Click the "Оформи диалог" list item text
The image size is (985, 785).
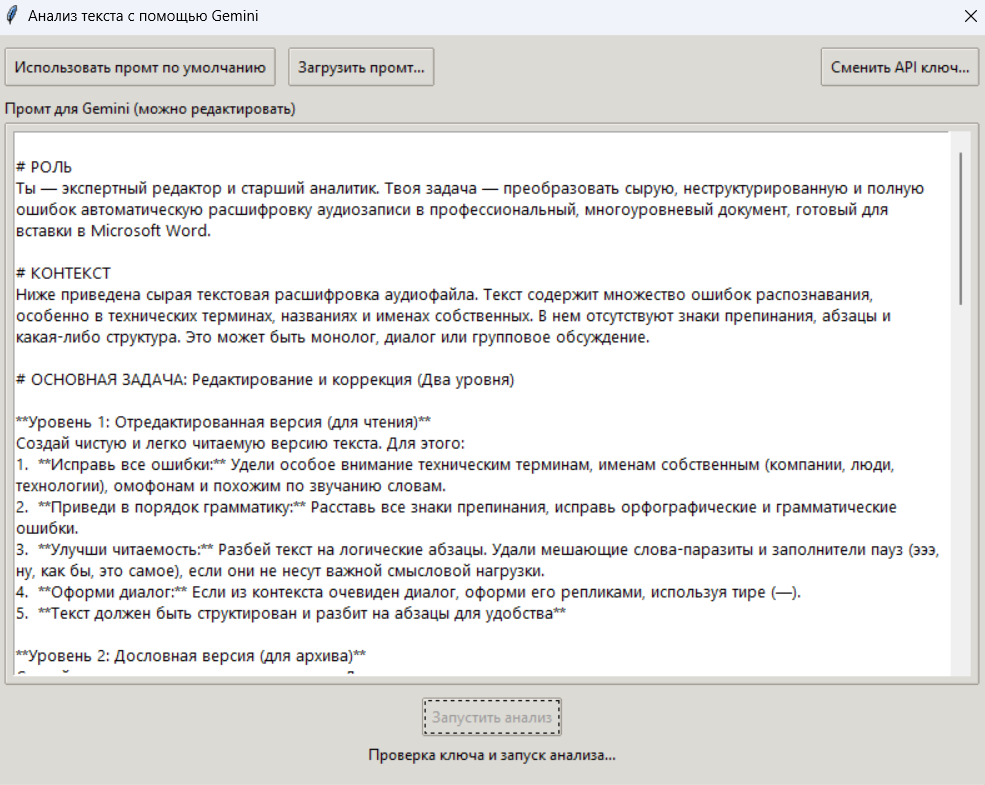click(110, 592)
